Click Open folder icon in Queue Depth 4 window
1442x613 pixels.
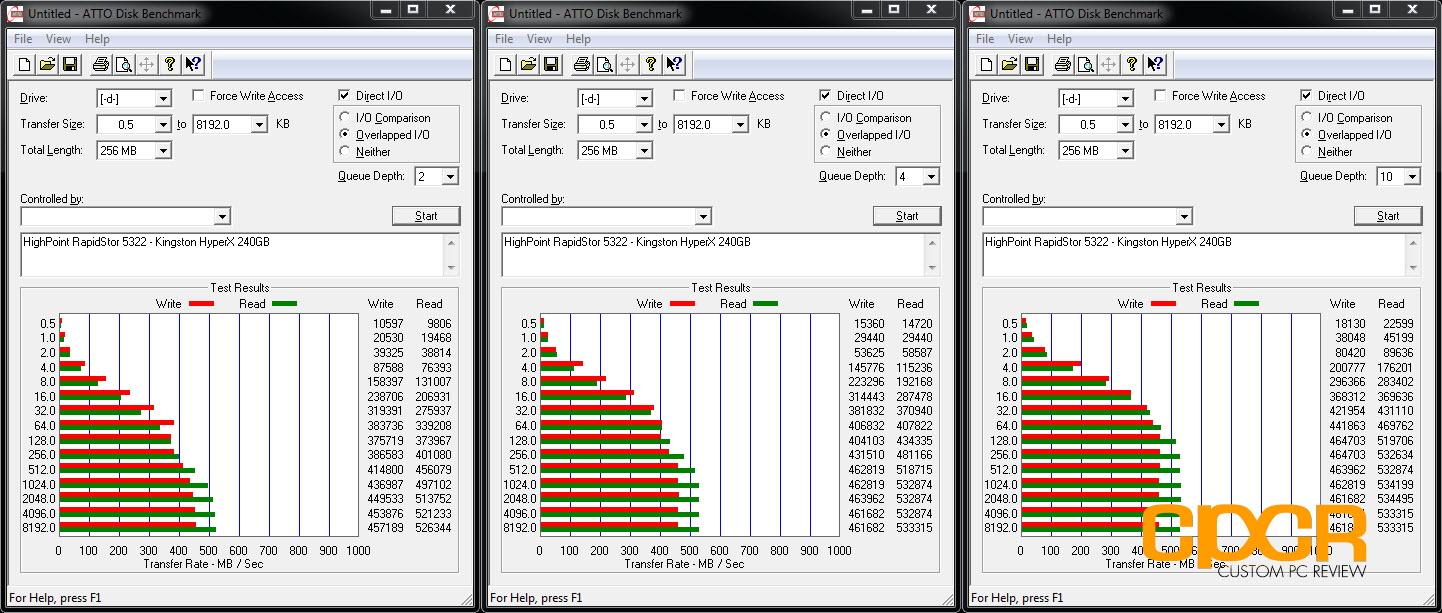click(528, 65)
